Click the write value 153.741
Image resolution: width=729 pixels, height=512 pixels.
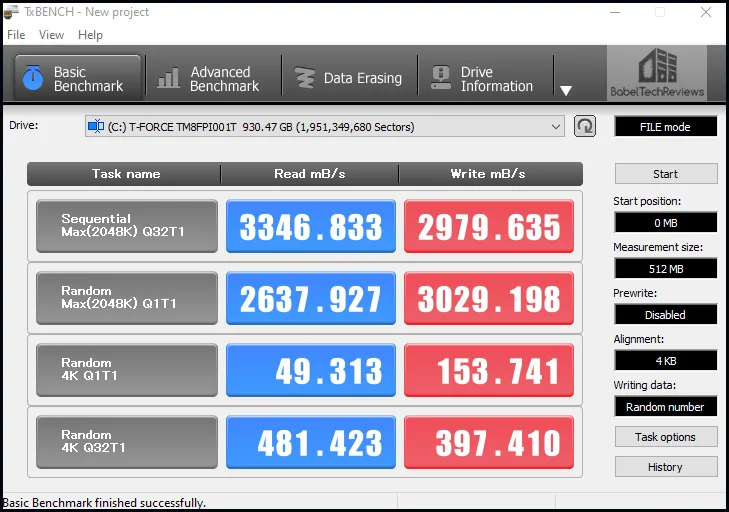click(489, 370)
